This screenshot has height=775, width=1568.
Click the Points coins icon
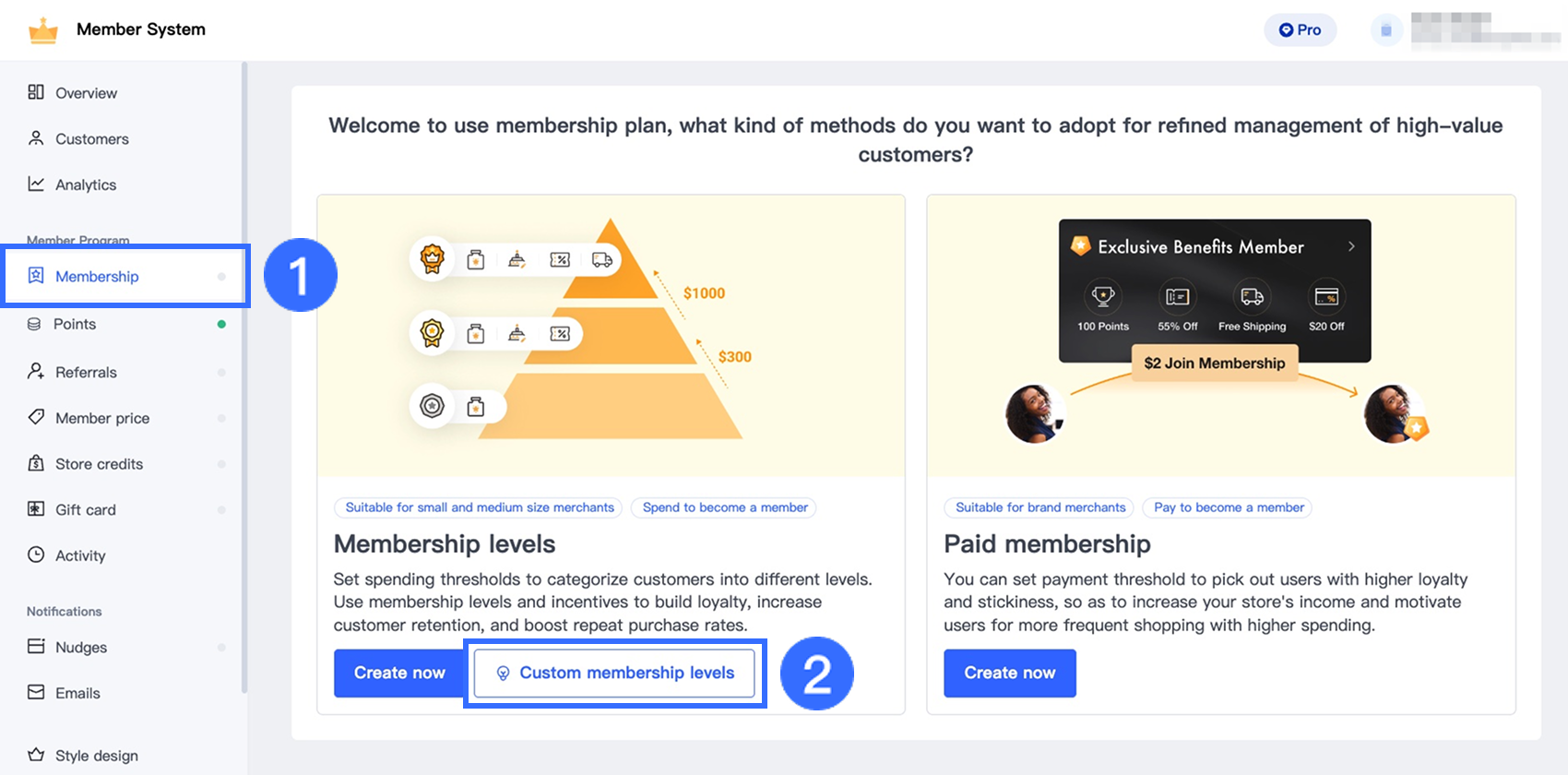pos(34,324)
